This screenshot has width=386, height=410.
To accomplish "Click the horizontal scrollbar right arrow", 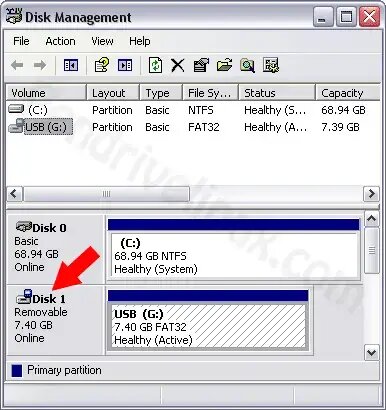I will (371, 194).
